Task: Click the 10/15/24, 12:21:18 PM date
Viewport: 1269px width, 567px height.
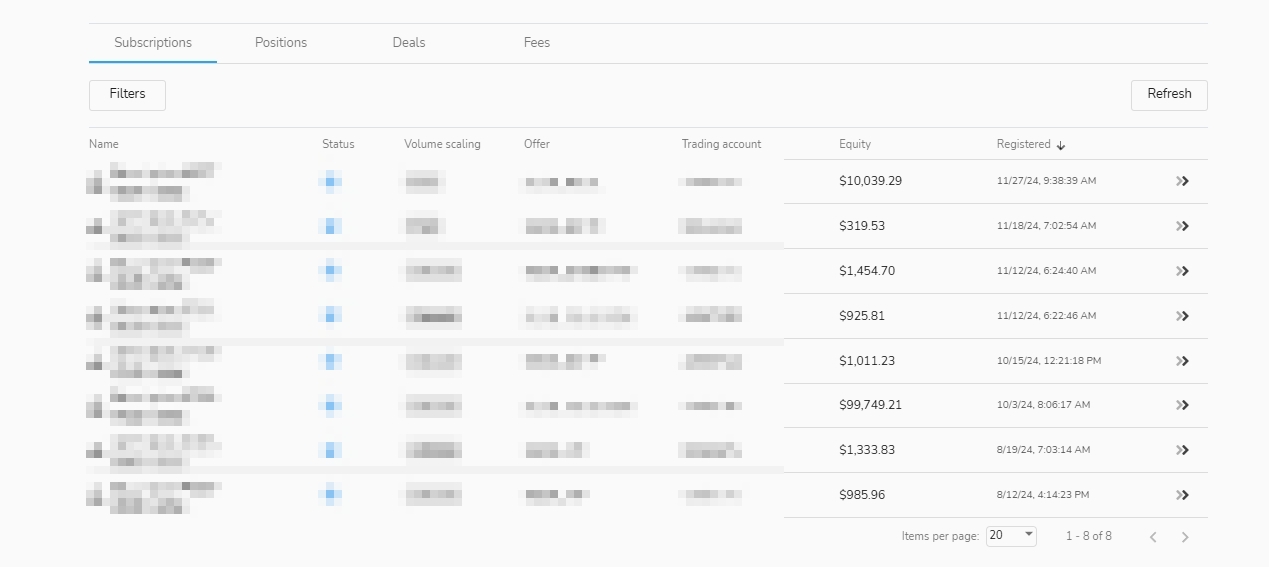Action: coord(1049,361)
